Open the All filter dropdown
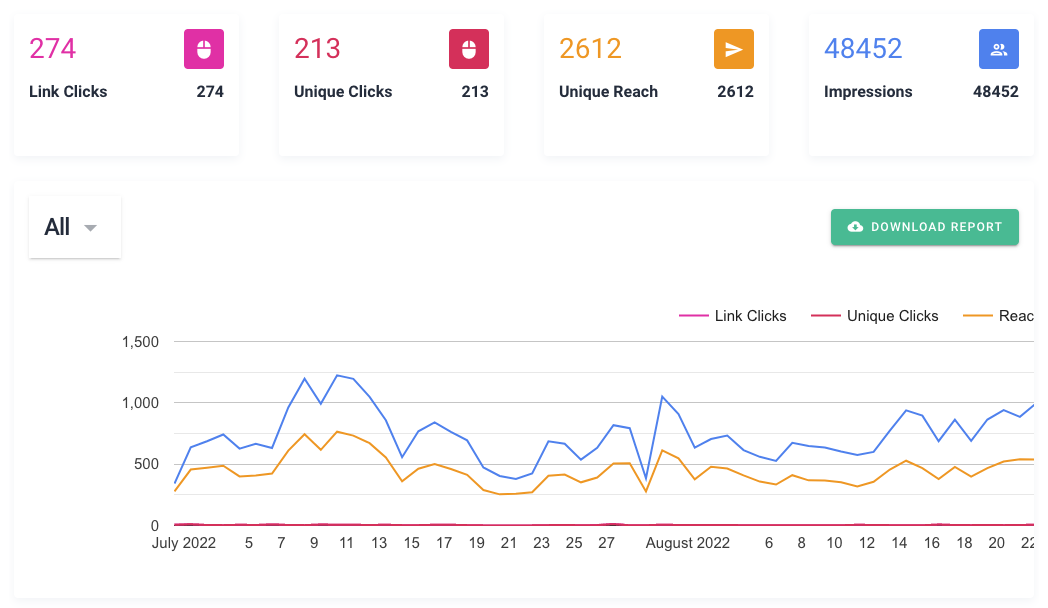Screen dimensions: 1048x608 tap(75, 227)
